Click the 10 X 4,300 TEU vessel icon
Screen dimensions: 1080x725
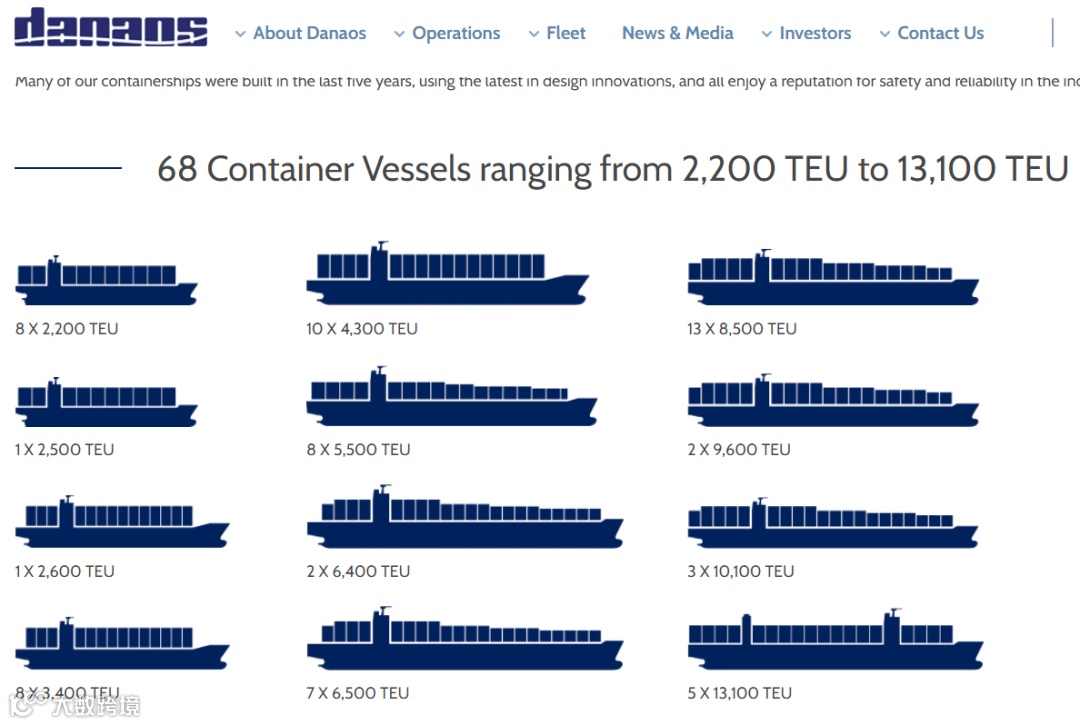(x=447, y=274)
